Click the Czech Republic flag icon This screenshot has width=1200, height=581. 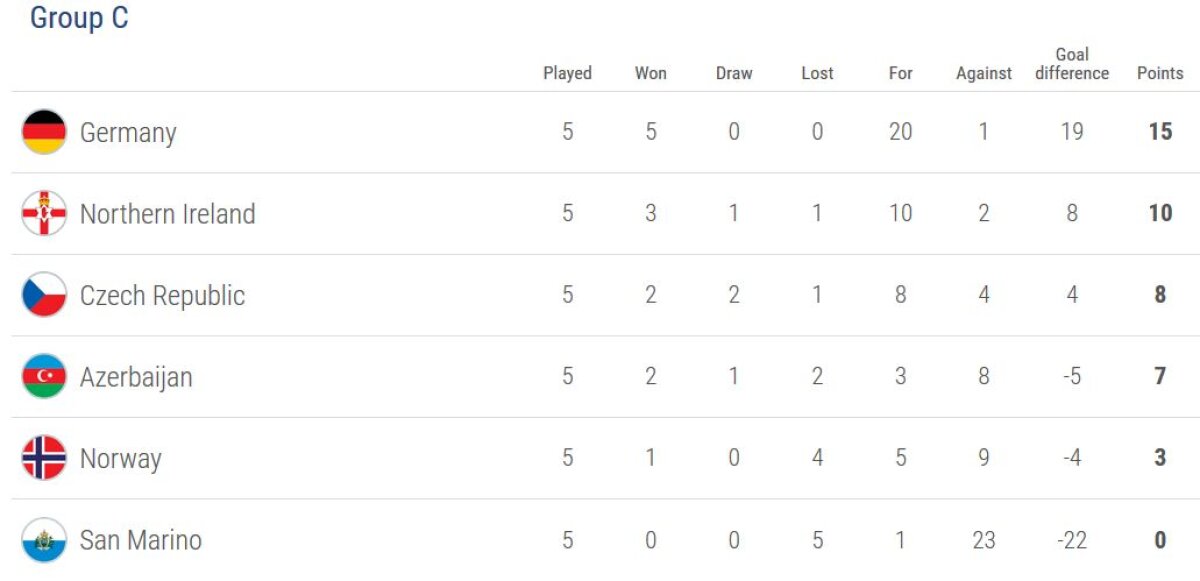click(x=44, y=295)
